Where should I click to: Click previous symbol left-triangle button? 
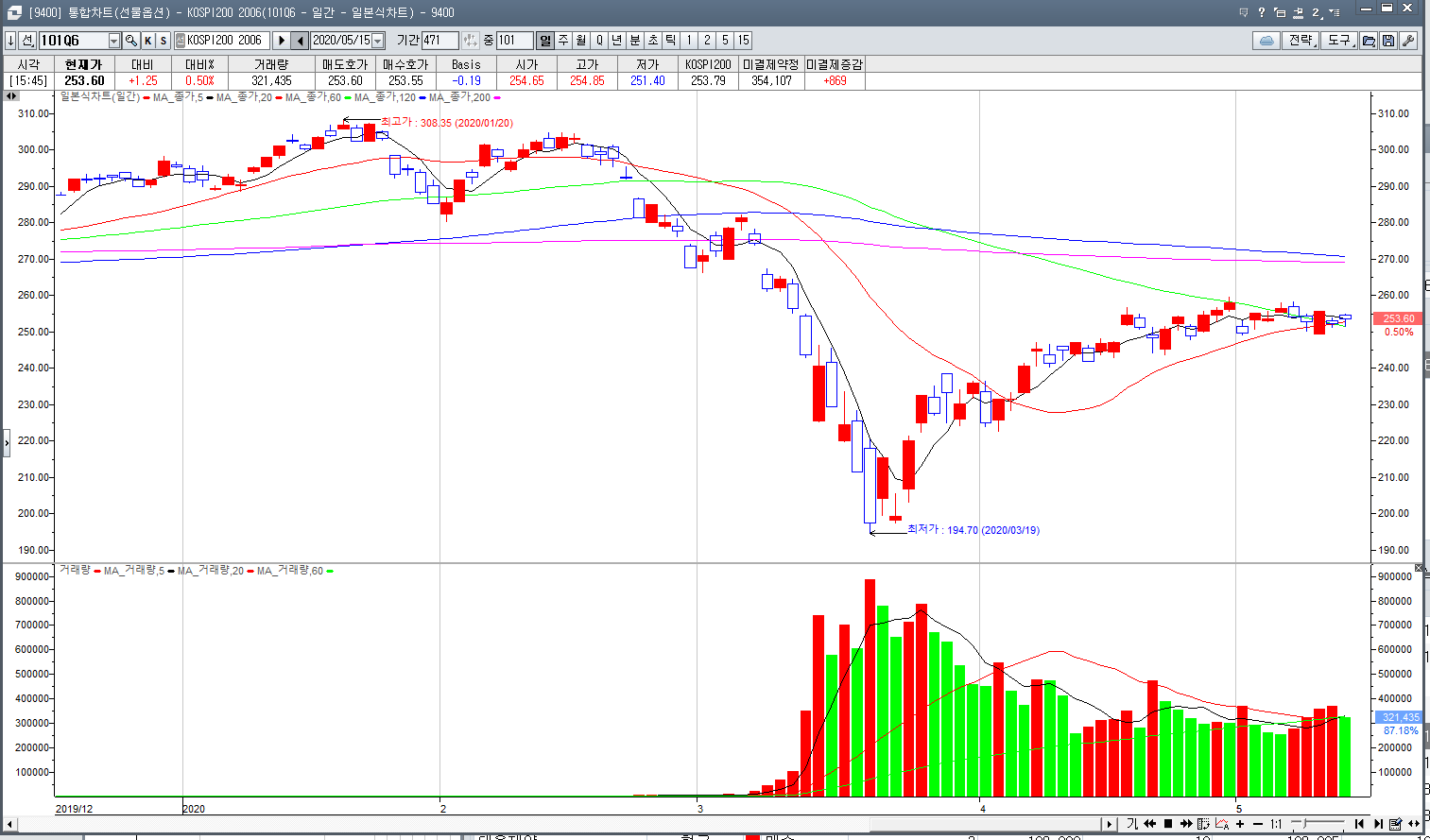300,41
